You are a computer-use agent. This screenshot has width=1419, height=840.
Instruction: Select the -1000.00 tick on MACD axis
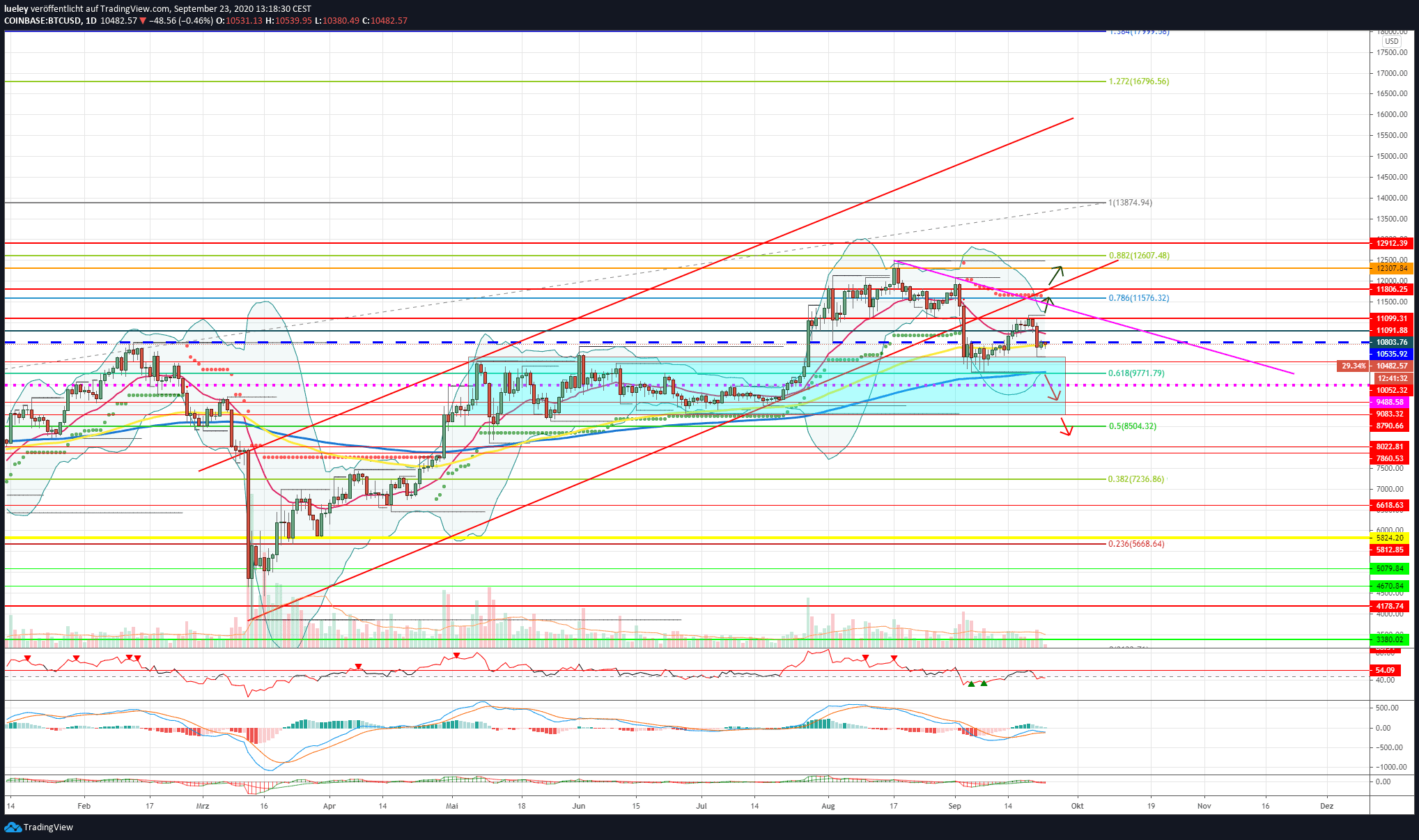tap(1390, 767)
